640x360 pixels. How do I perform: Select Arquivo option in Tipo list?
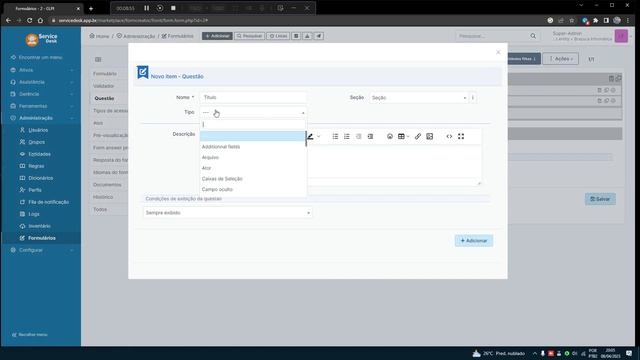[253, 157]
